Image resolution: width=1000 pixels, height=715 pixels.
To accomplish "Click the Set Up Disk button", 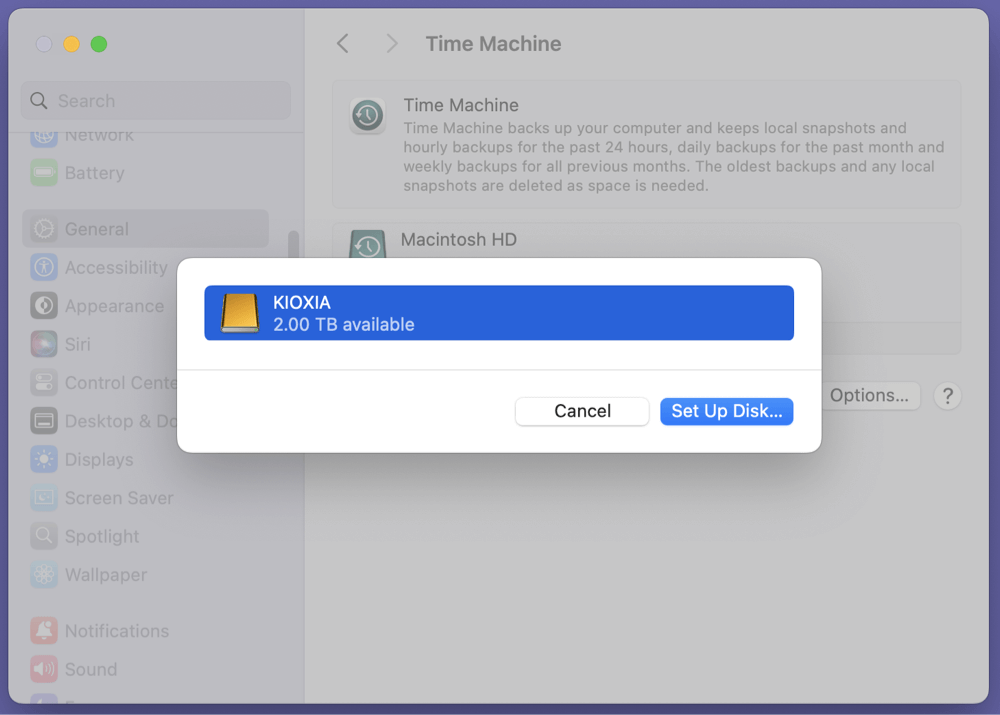I will point(726,411).
